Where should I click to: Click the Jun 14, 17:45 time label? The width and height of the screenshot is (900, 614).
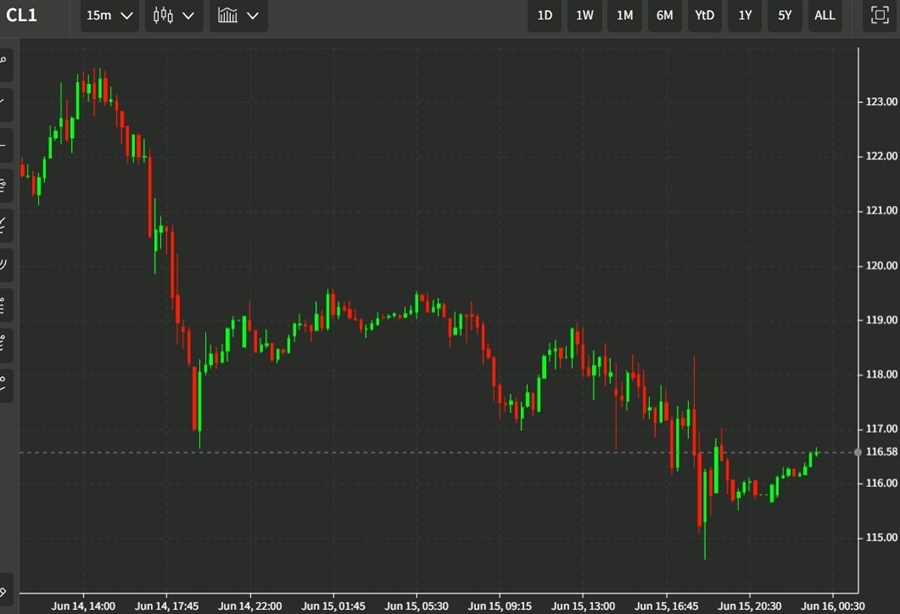click(x=166, y=606)
